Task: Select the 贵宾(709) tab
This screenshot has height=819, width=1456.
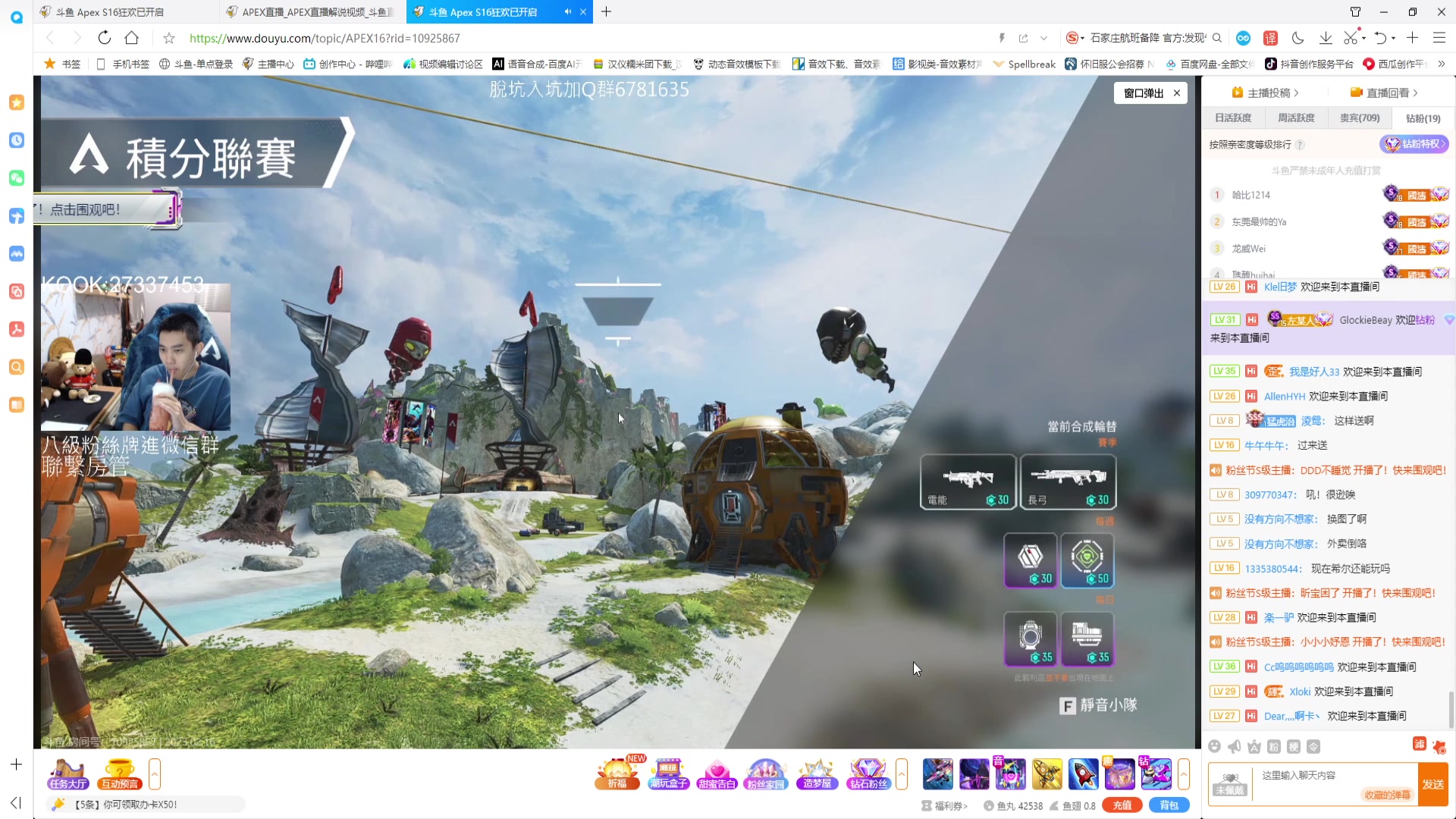Action: pyautogui.click(x=1360, y=118)
